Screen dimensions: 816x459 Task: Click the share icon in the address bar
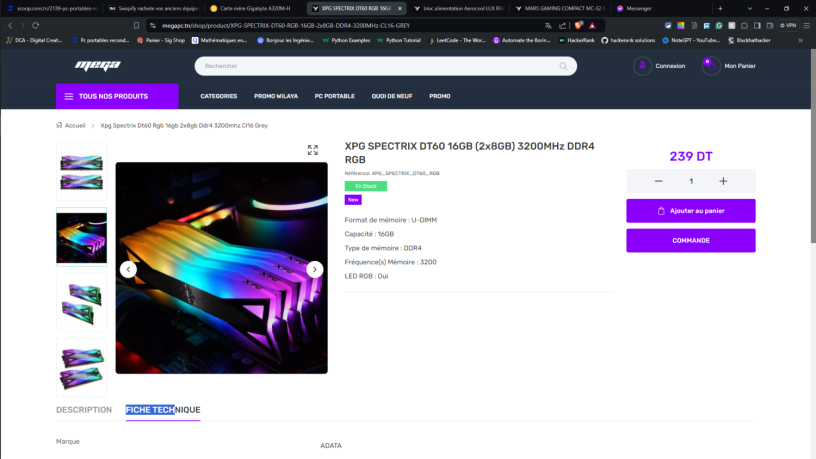563,26
